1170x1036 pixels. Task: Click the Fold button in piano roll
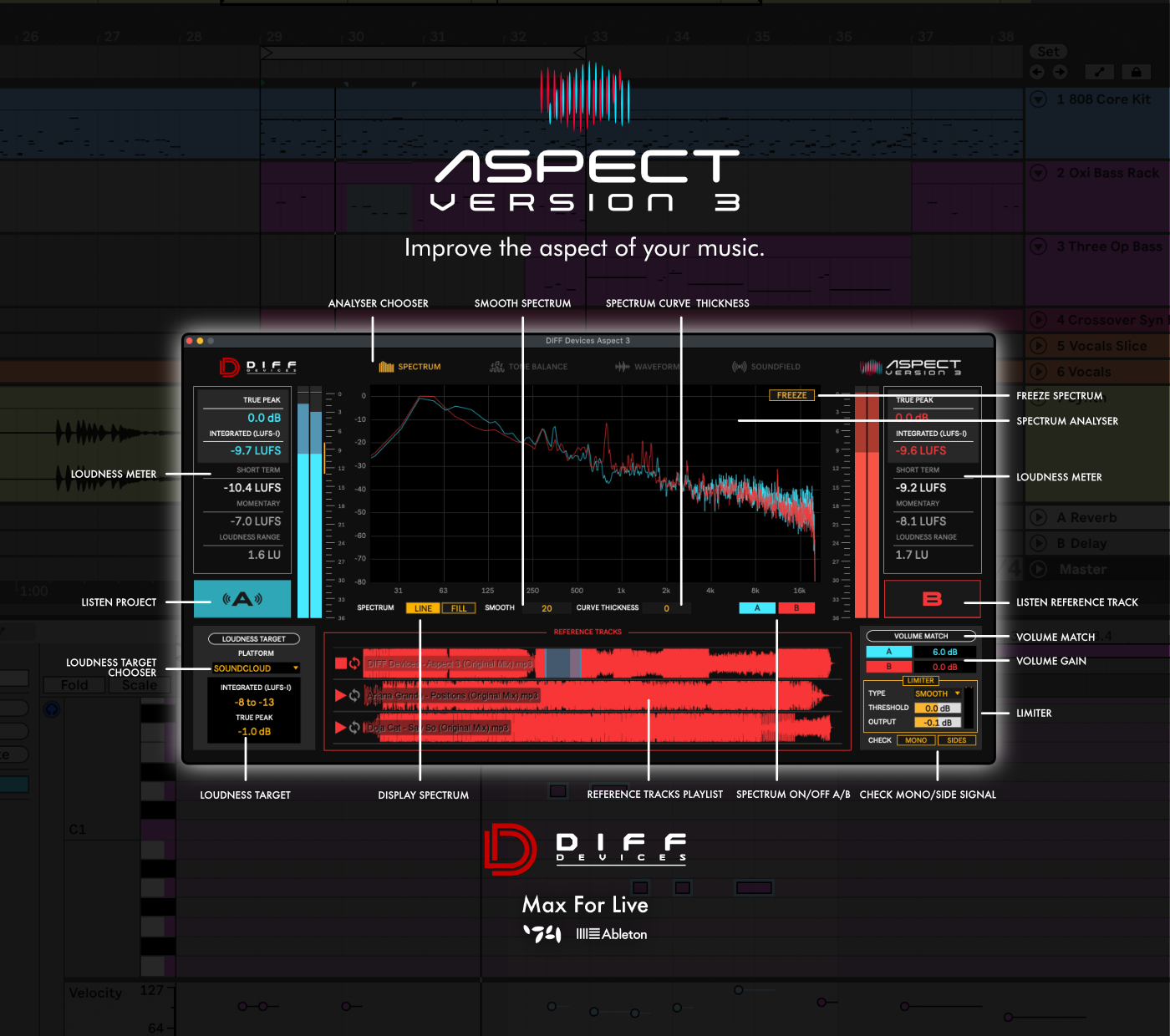tap(74, 685)
